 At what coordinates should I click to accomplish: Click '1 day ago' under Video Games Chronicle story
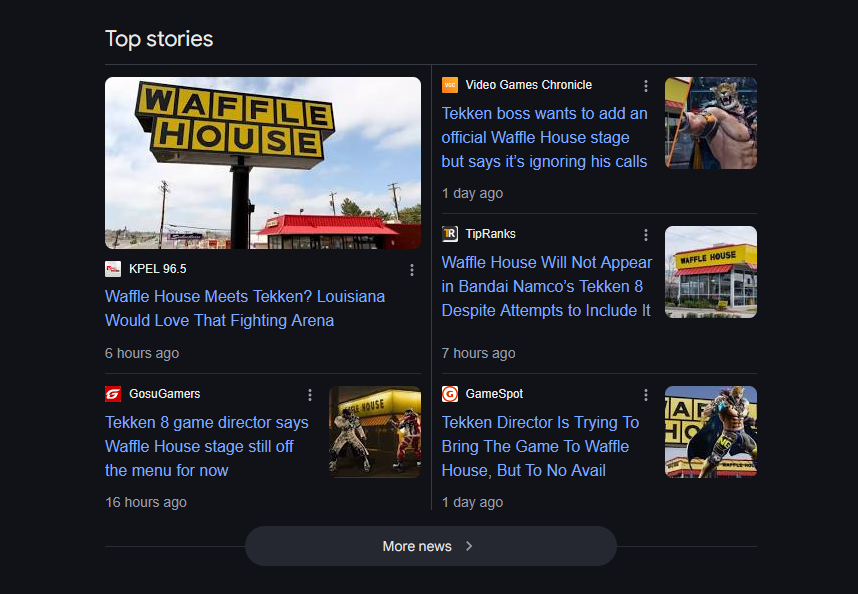click(x=472, y=193)
